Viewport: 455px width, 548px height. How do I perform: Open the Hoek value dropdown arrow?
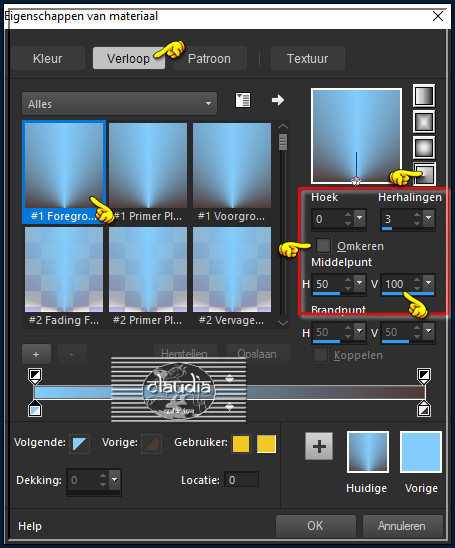pyautogui.click(x=360, y=218)
